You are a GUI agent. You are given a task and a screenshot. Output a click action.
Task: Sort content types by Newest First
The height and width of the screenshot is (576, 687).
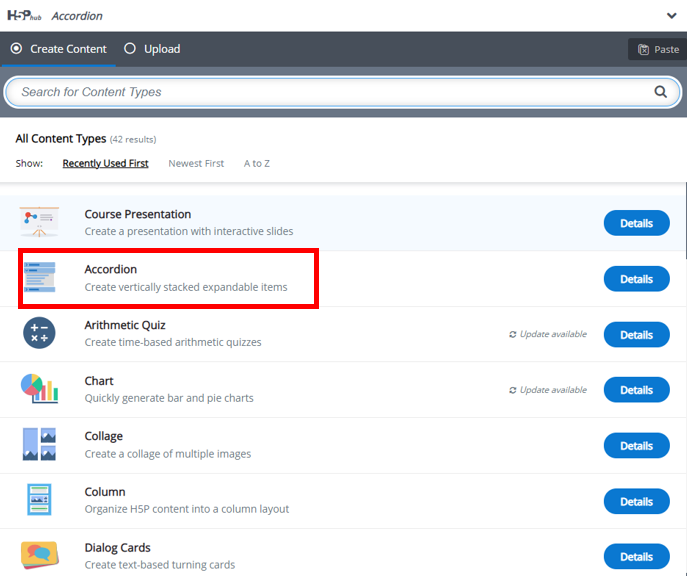pyautogui.click(x=196, y=163)
